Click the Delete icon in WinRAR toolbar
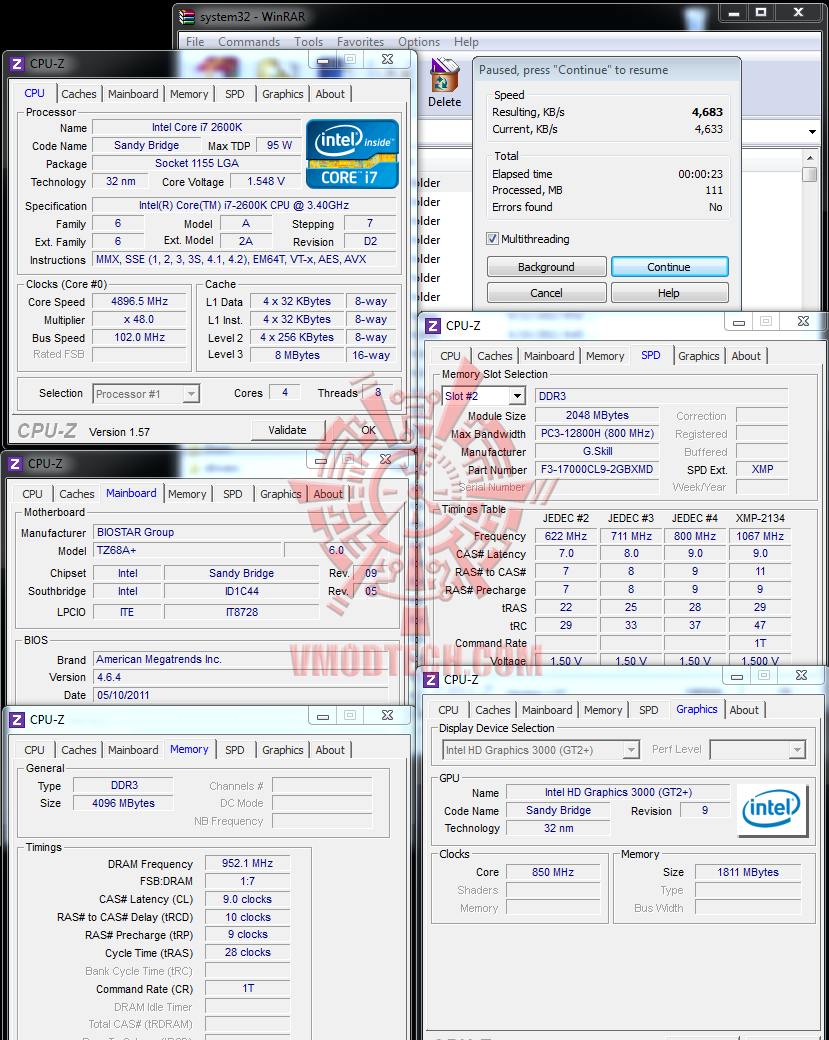 [x=444, y=83]
